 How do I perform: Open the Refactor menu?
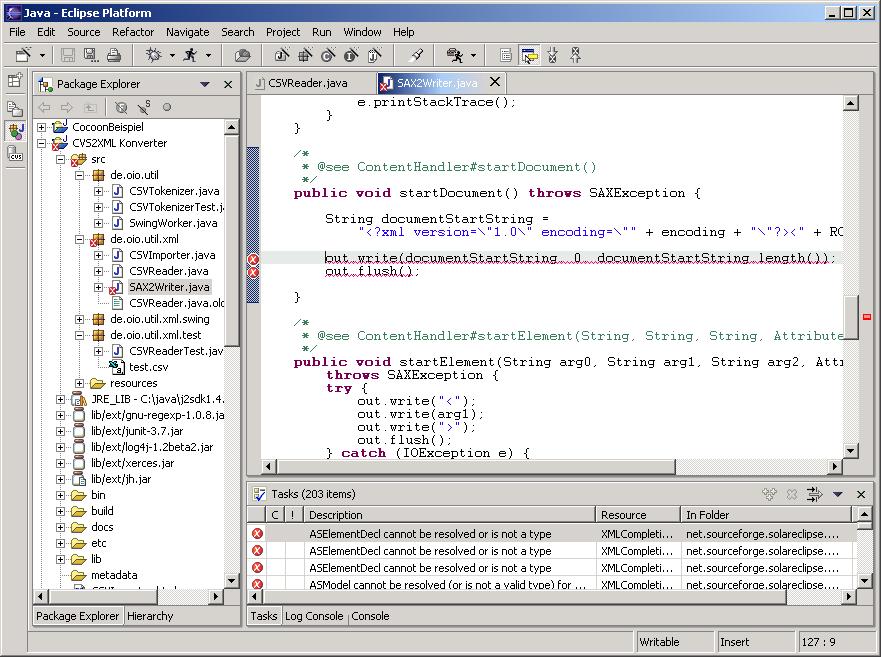point(133,32)
